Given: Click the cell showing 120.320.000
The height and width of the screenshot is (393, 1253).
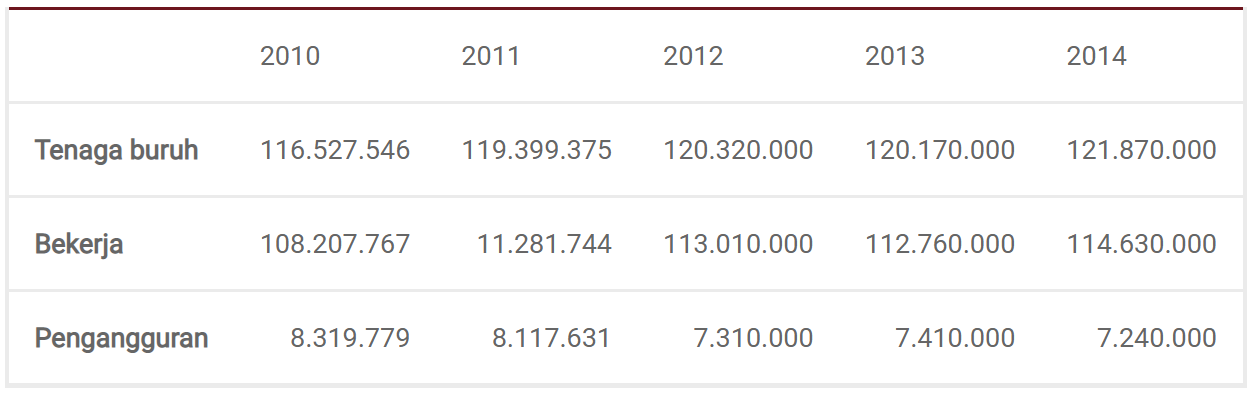Looking at the screenshot, I should coord(738,150).
